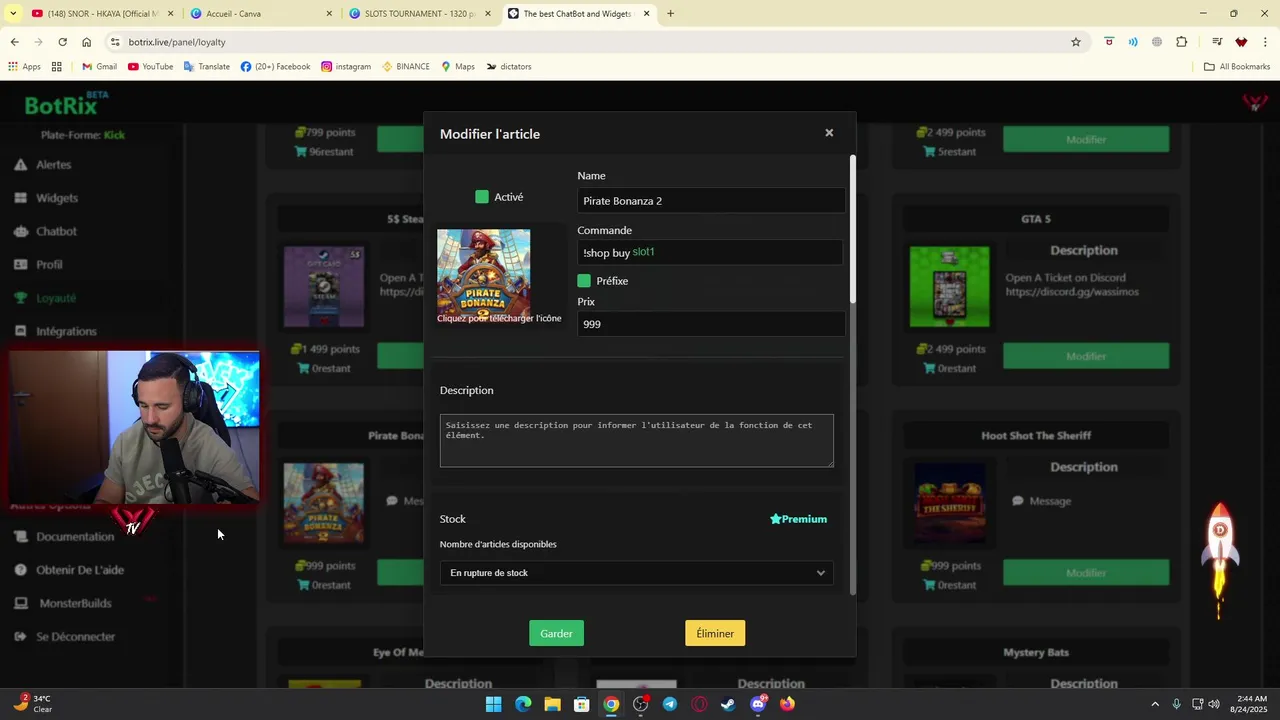Open Chatbot in the sidebar
This screenshot has width=1280, height=720.
tap(56, 231)
